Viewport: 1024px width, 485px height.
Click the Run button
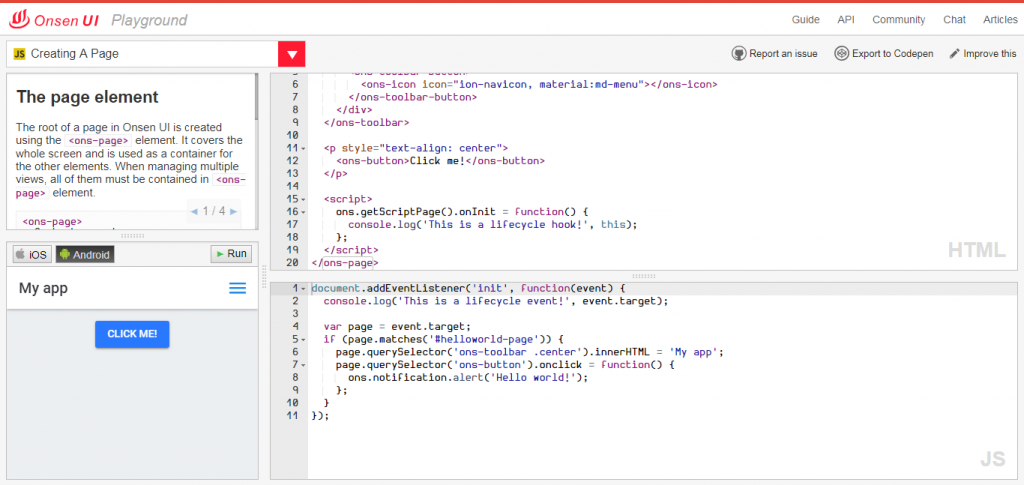point(231,254)
